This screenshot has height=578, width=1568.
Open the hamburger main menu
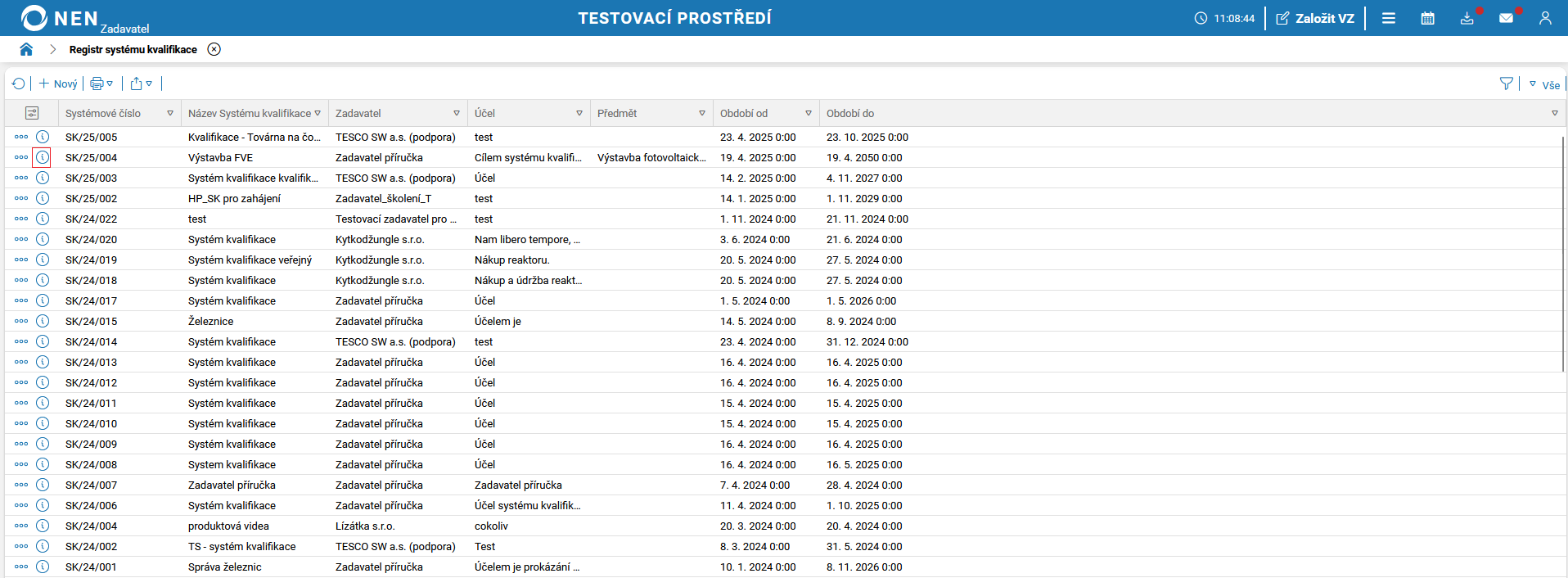1389,18
